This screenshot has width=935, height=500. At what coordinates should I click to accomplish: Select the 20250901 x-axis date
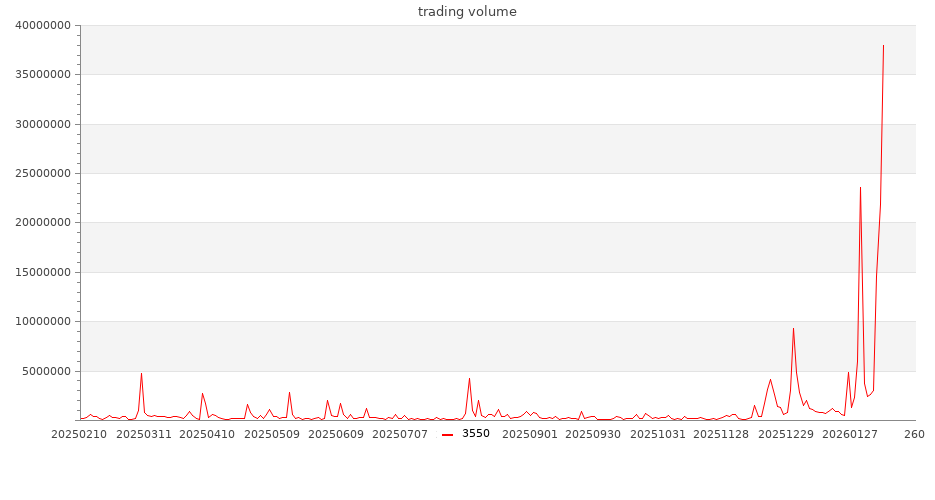click(x=530, y=435)
